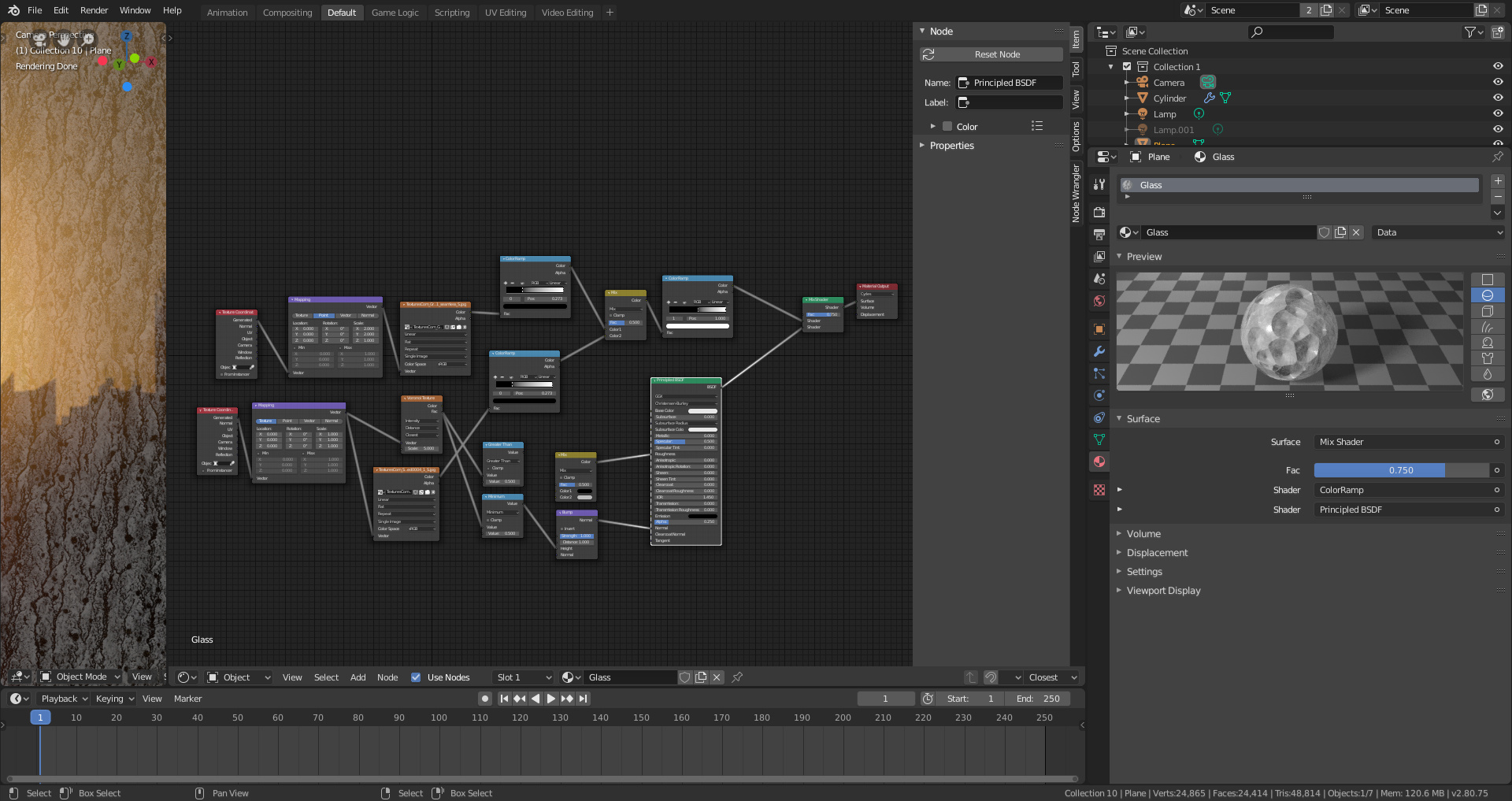This screenshot has width=1512, height=801.
Task: Open the Object properties tab
Action: [1099, 329]
